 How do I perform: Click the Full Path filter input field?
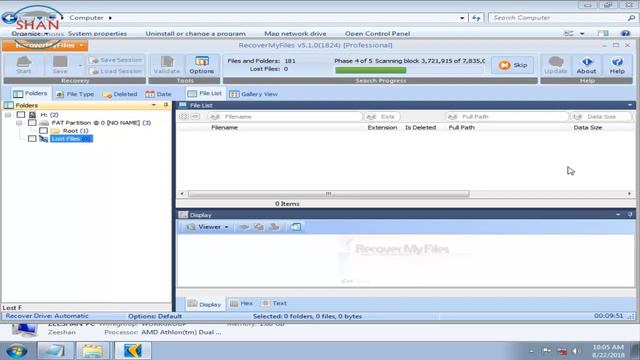tap(507, 117)
